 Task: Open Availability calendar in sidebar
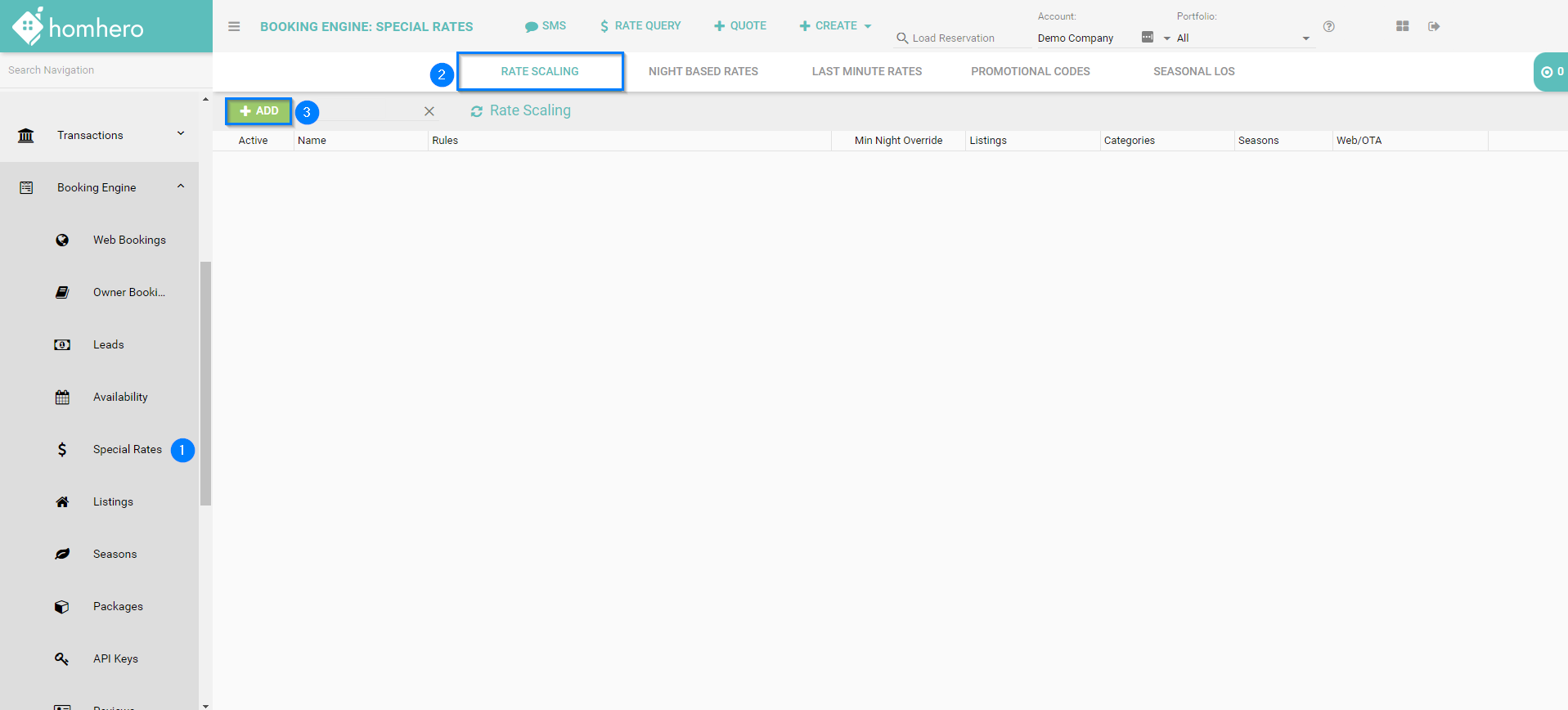[x=120, y=397]
